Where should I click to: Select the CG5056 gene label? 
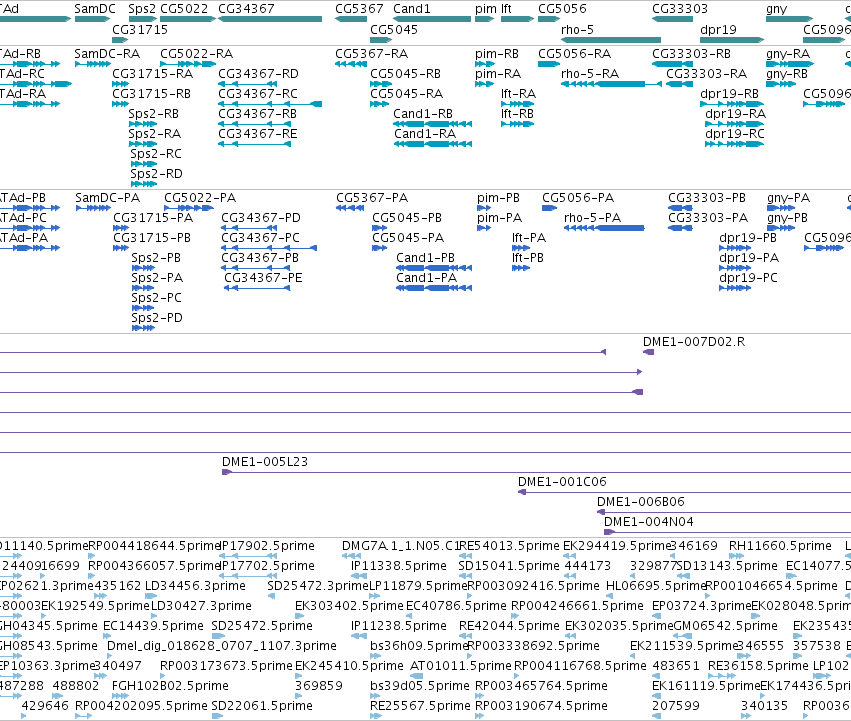[x=562, y=9]
